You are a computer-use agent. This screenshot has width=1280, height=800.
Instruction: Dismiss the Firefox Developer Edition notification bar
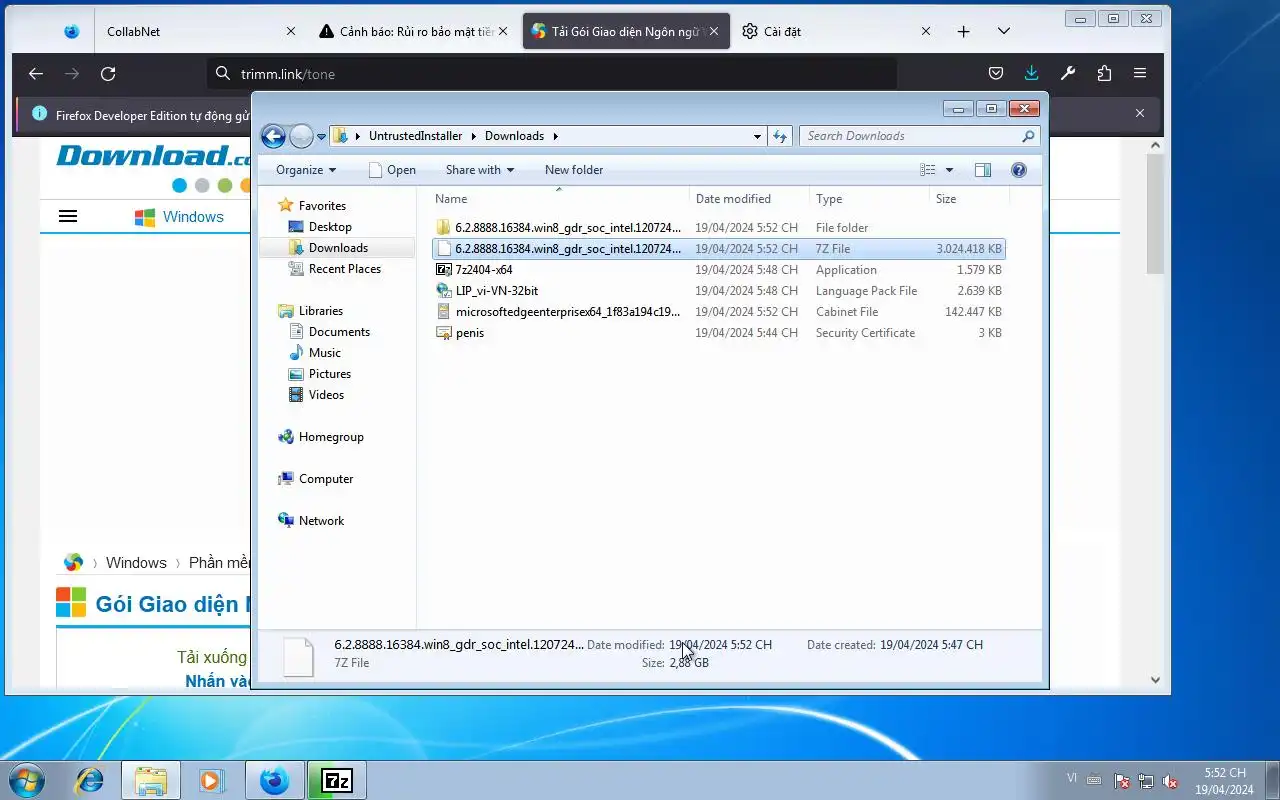(x=1140, y=114)
